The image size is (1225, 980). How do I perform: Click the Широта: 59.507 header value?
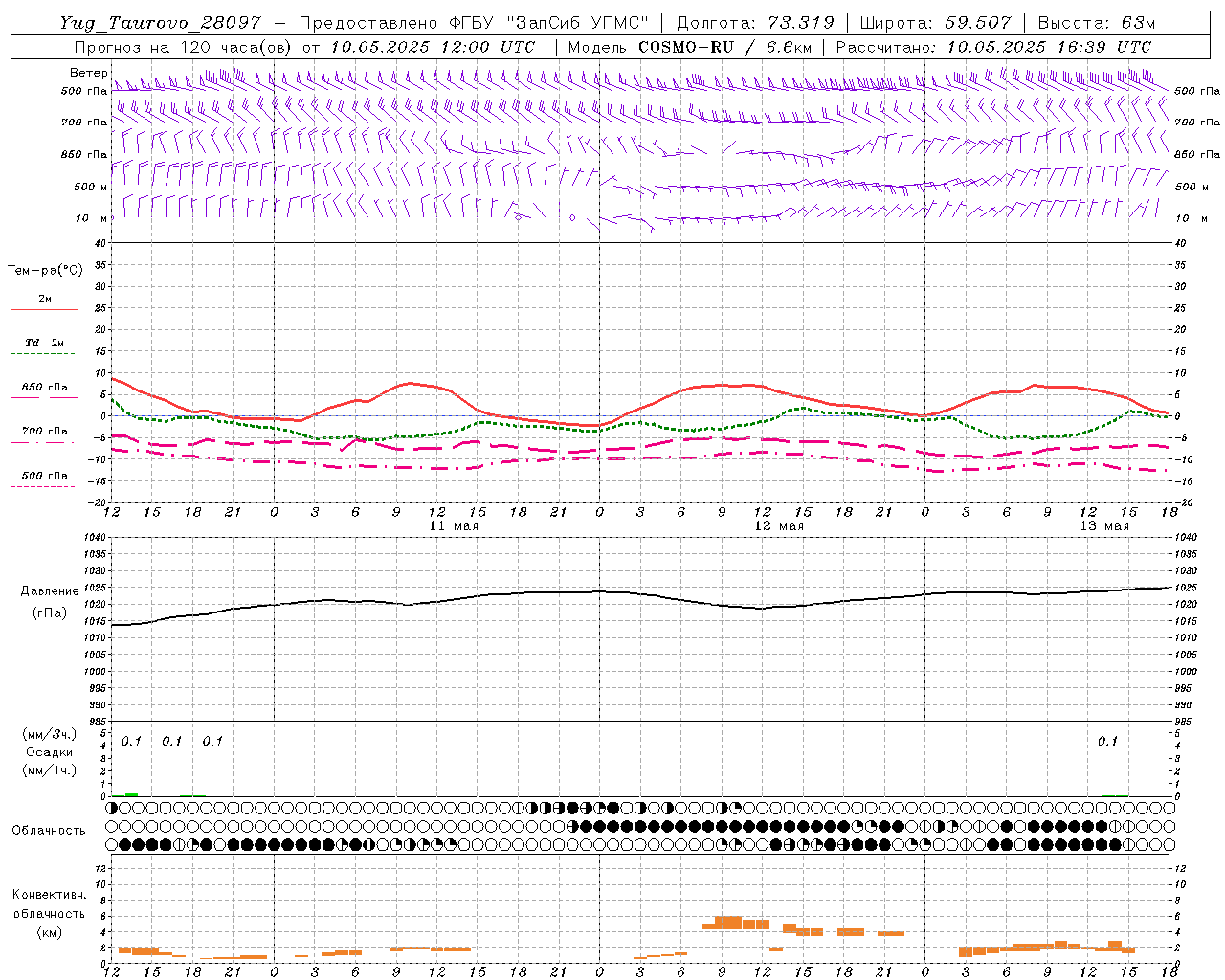(935, 23)
